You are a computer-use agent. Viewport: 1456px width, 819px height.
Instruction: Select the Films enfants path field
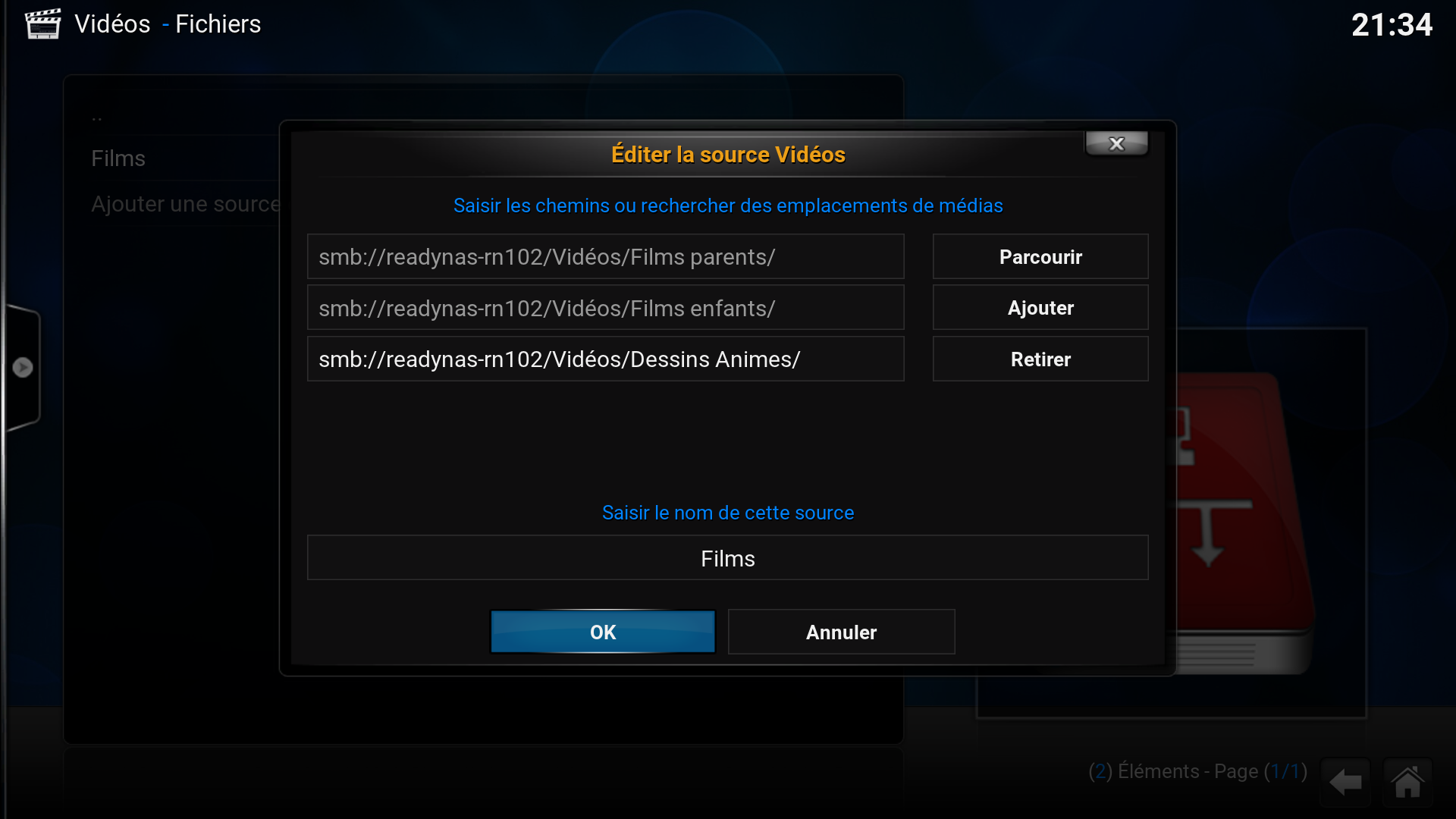click(x=605, y=308)
